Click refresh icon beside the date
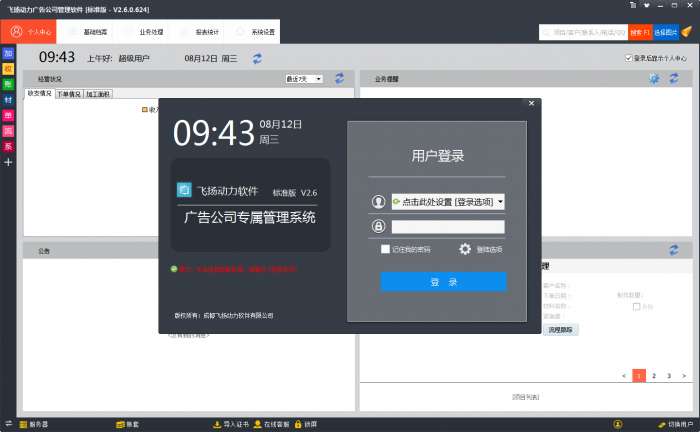 (x=257, y=58)
